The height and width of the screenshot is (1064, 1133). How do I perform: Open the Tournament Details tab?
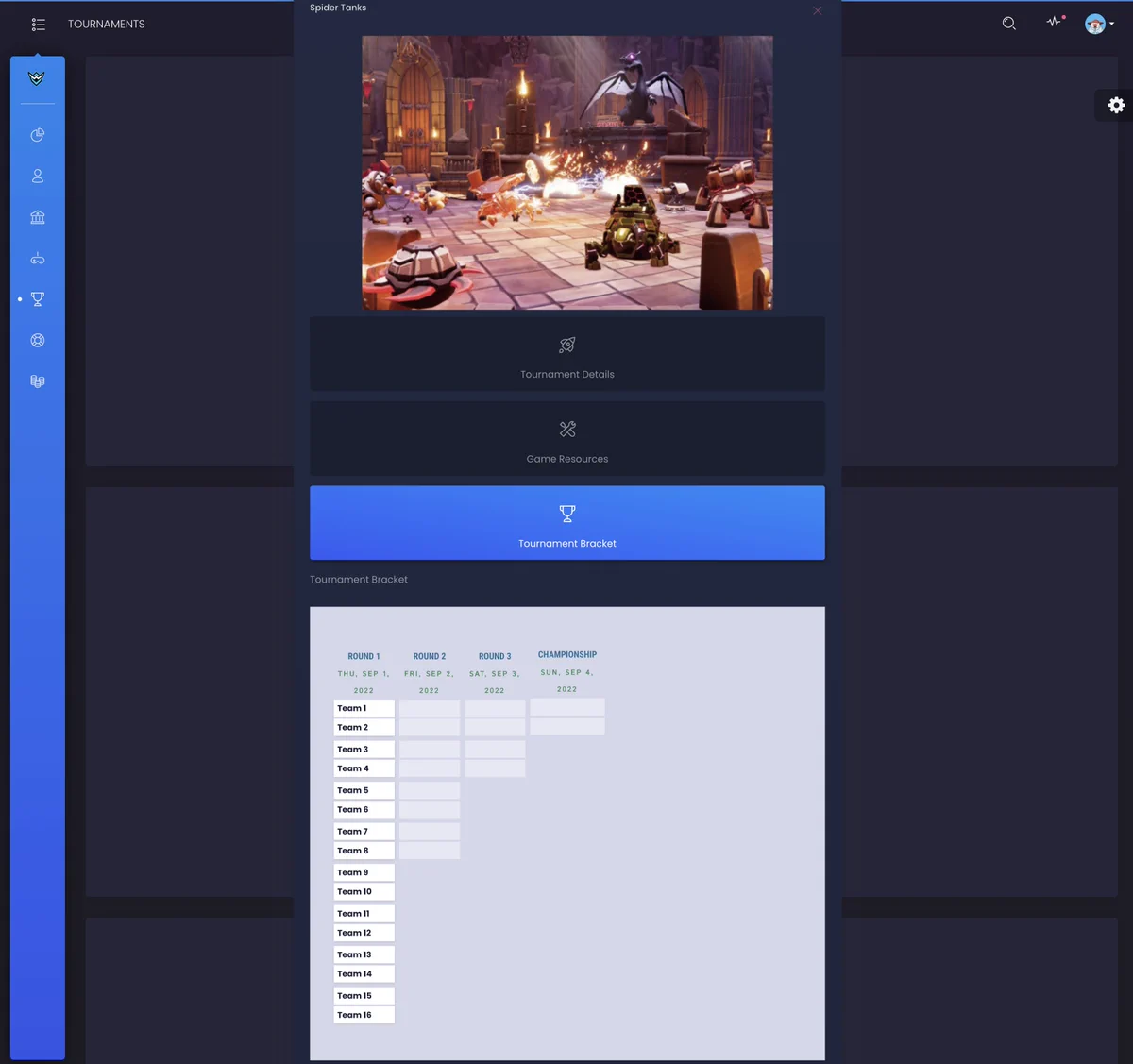[567, 354]
